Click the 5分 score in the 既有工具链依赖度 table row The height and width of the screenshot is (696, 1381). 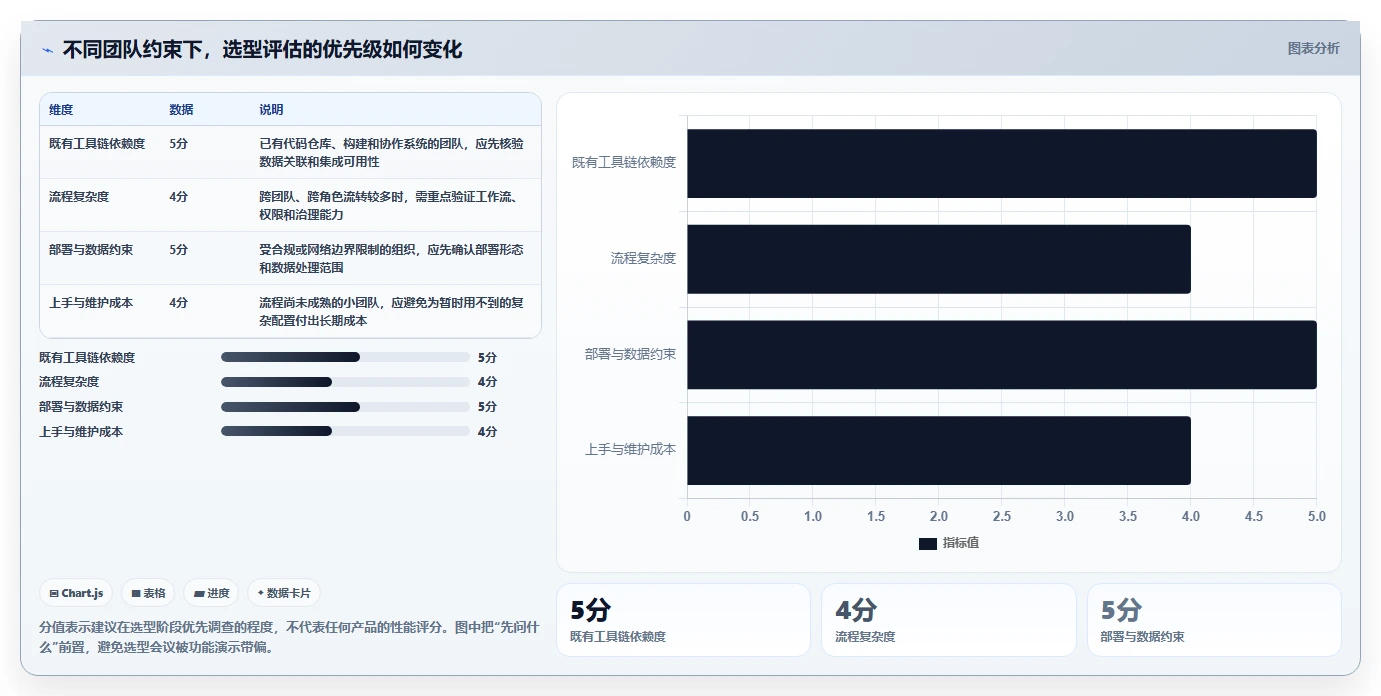[x=178, y=144]
